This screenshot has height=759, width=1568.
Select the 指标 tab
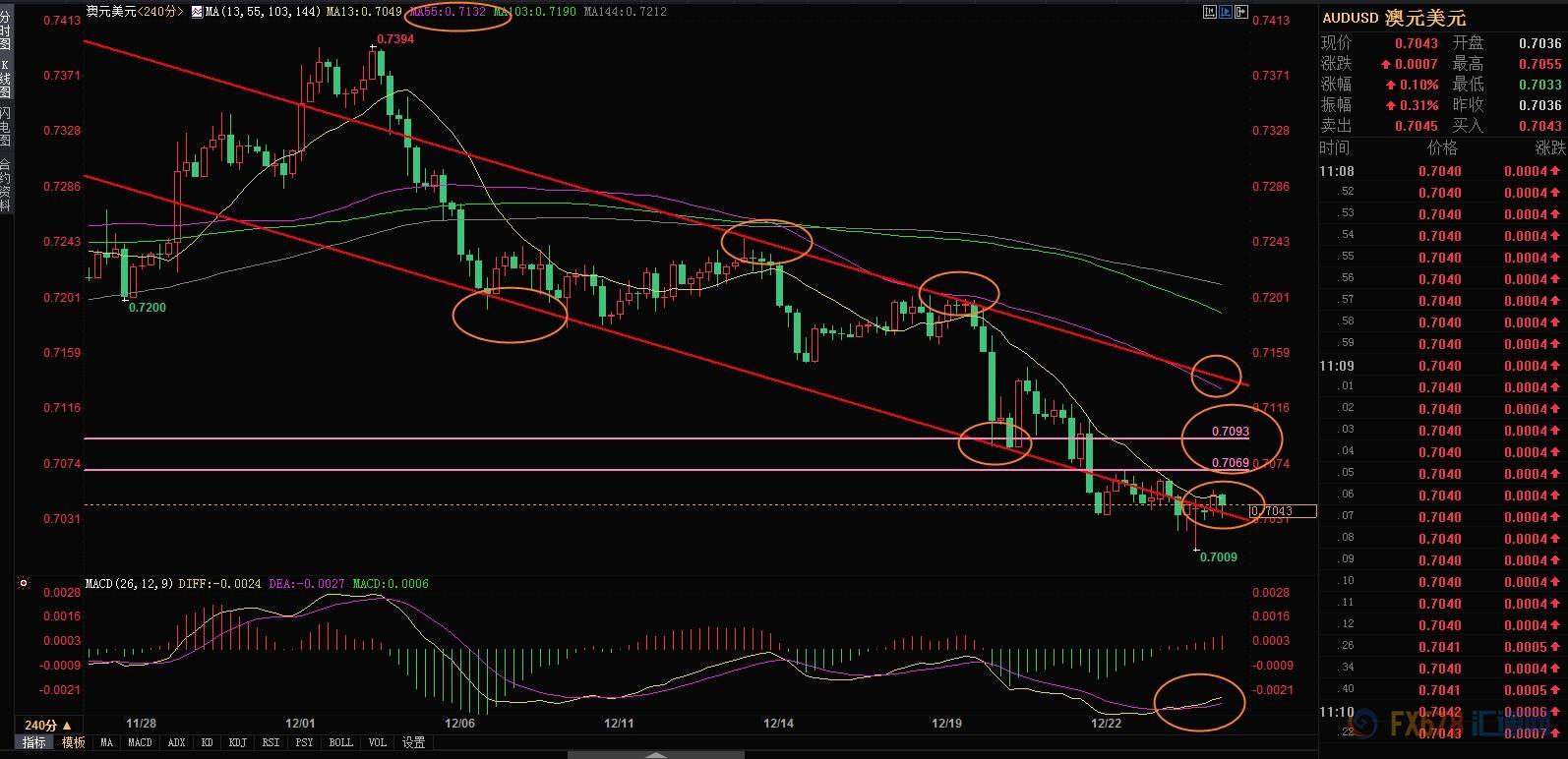pos(34,742)
